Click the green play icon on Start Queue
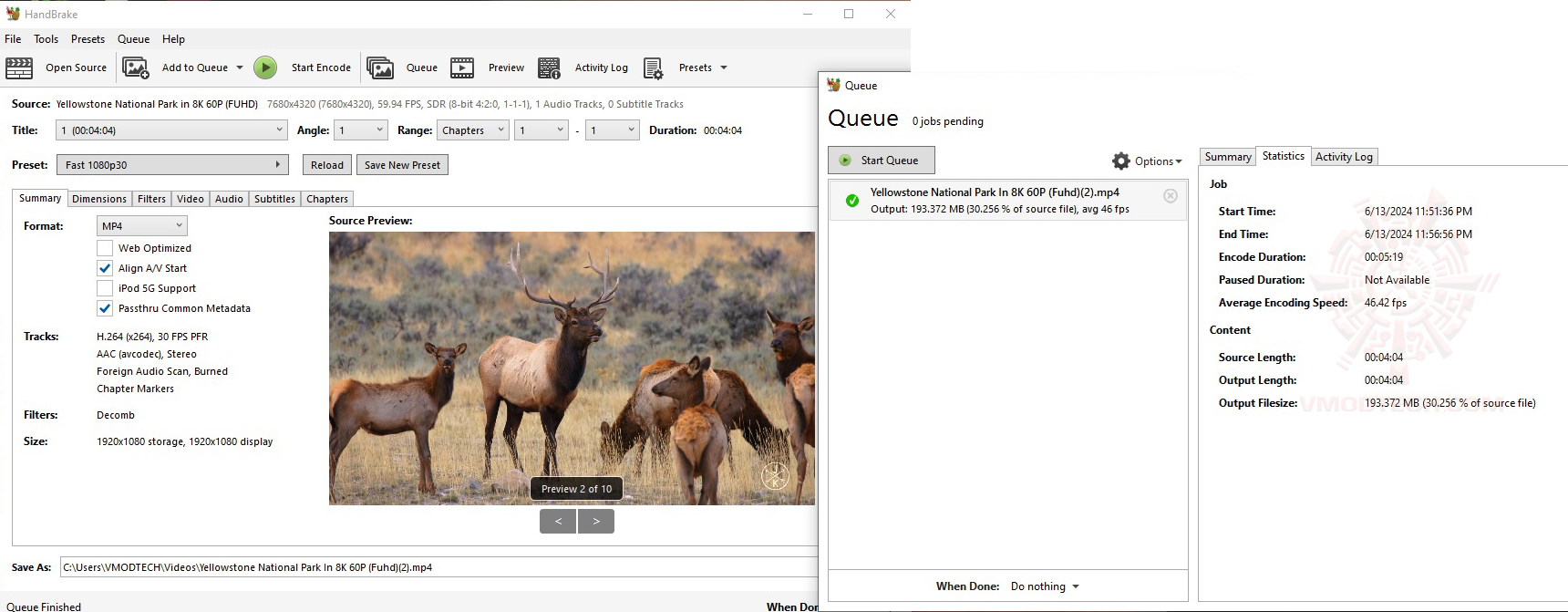Image resolution: width=1568 pixels, height=612 pixels. coord(845,160)
